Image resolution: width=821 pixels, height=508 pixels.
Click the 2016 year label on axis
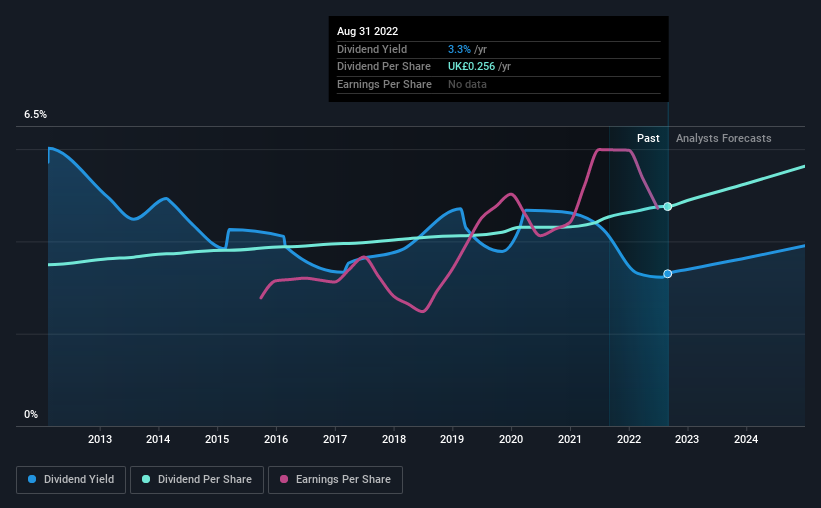(x=276, y=439)
